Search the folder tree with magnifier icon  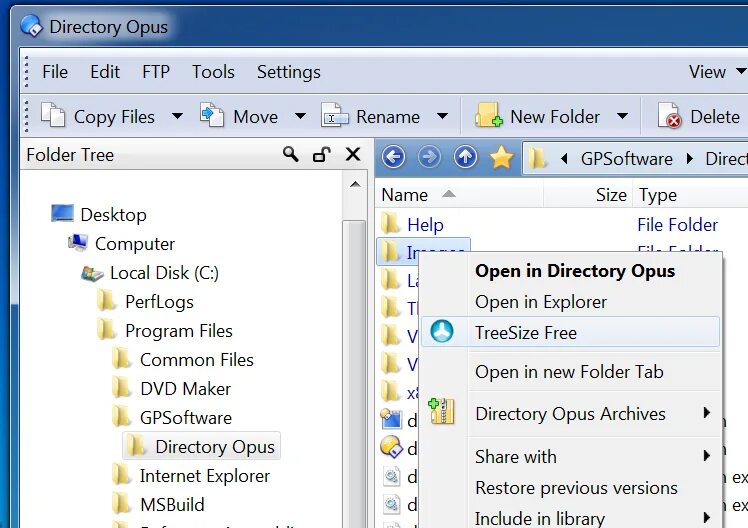pos(291,154)
